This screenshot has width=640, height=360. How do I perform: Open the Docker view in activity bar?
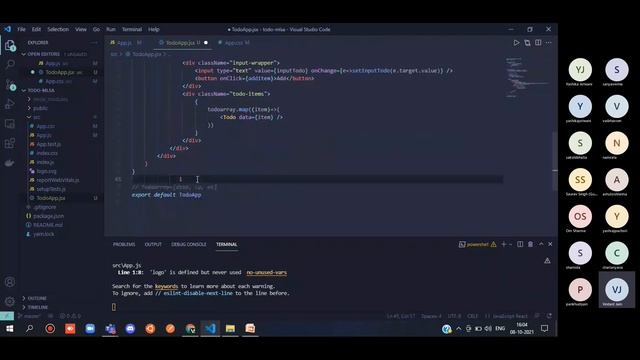tap(10, 163)
